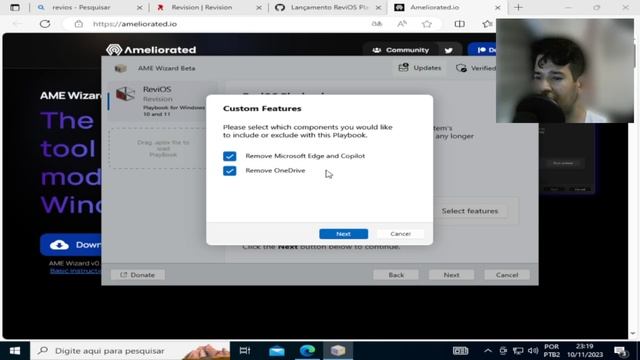Select the ReviOS playbook entry
This screenshot has height=360, width=640.
pos(161,101)
